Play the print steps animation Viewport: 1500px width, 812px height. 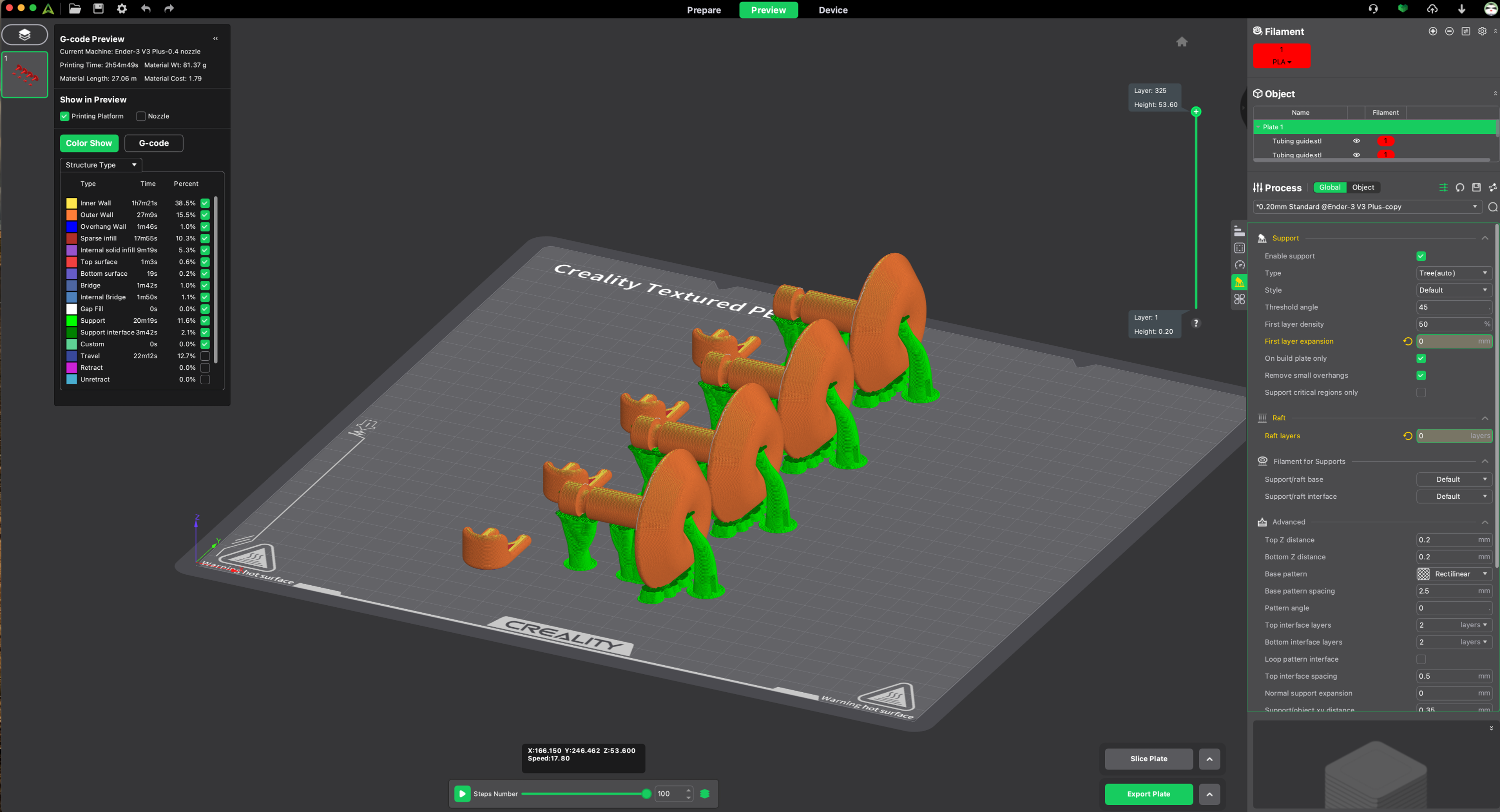[x=462, y=794]
